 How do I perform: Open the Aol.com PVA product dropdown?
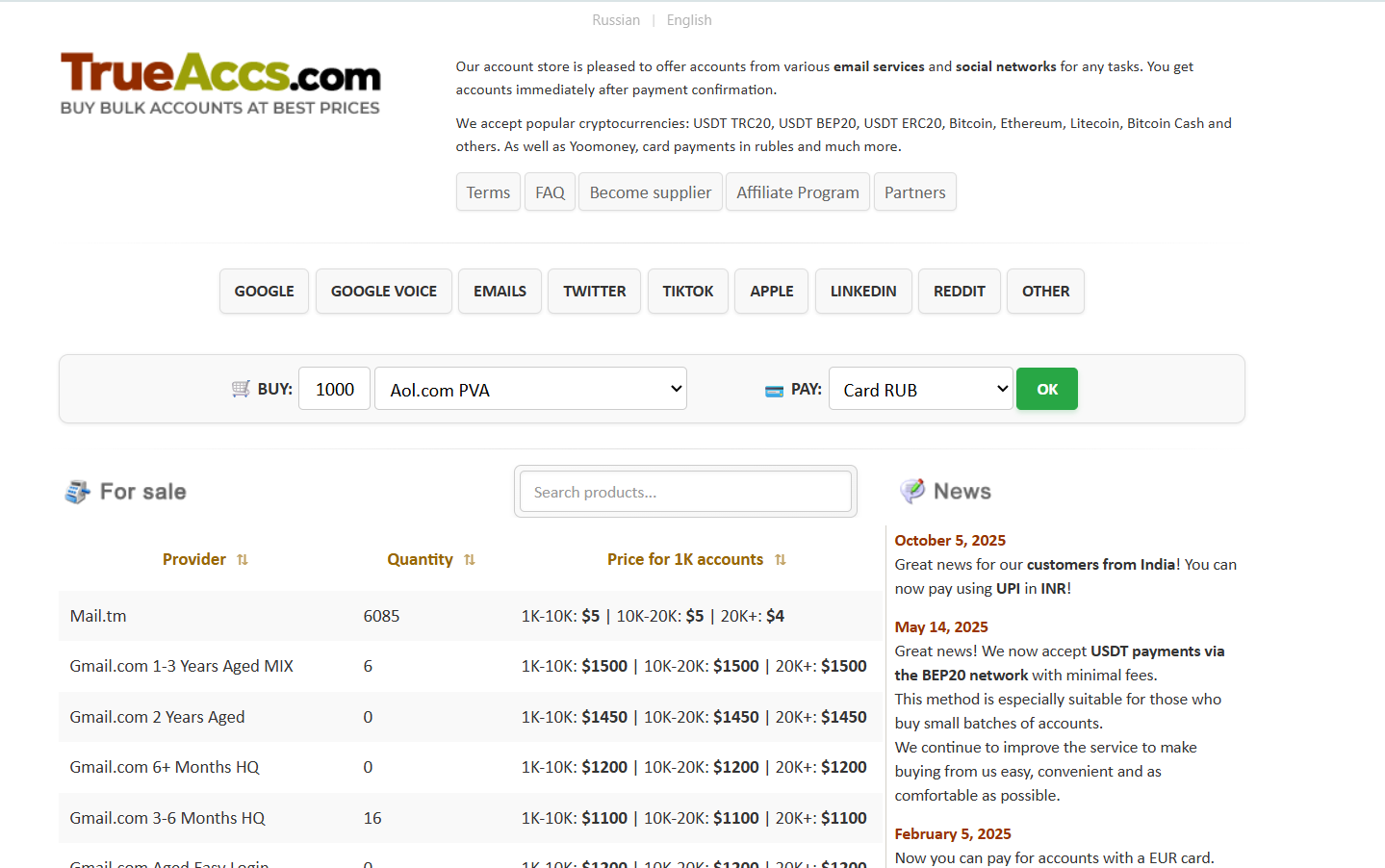530,389
